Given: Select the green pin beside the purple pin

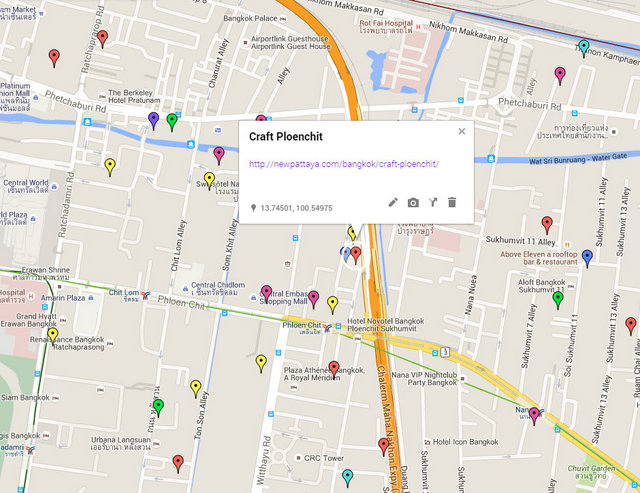Looking at the screenshot, I should click(x=172, y=122).
